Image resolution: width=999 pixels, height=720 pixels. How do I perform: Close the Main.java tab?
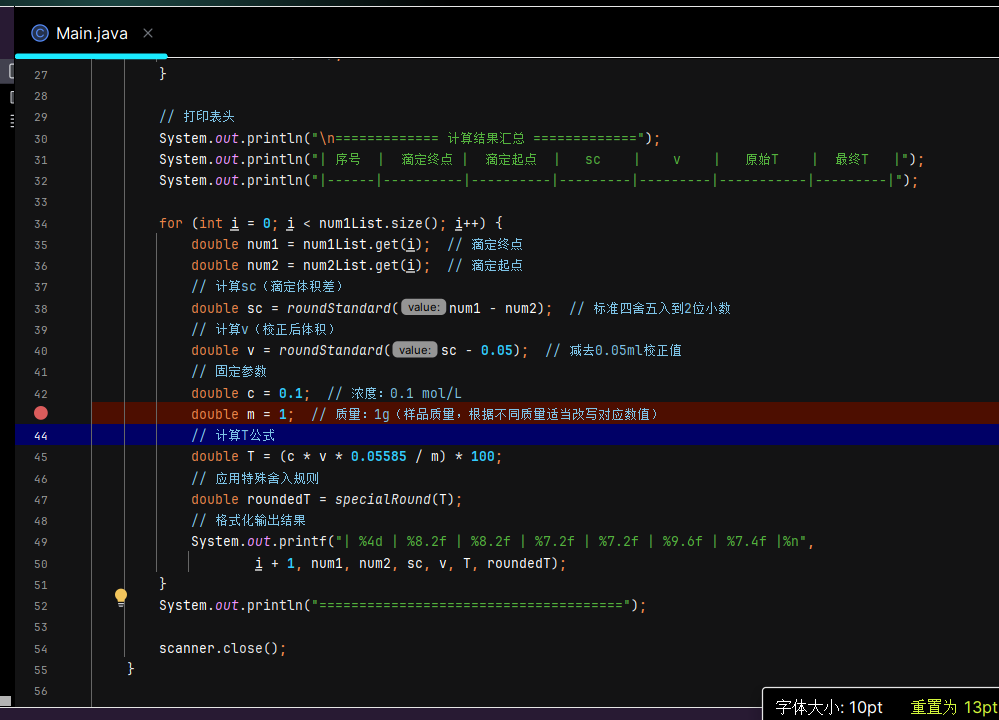point(148,33)
